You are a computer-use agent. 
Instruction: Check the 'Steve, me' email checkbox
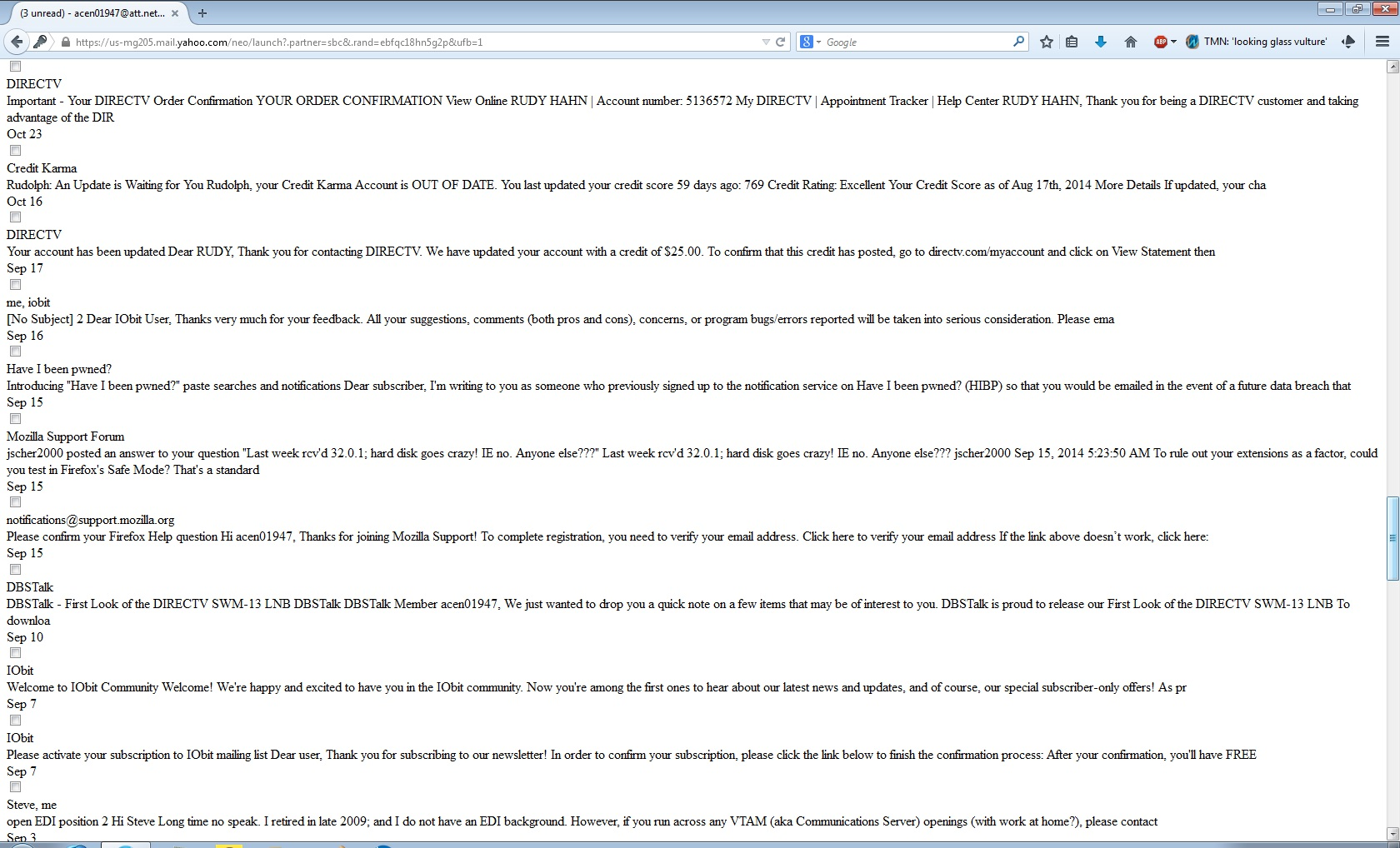pos(15,787)
